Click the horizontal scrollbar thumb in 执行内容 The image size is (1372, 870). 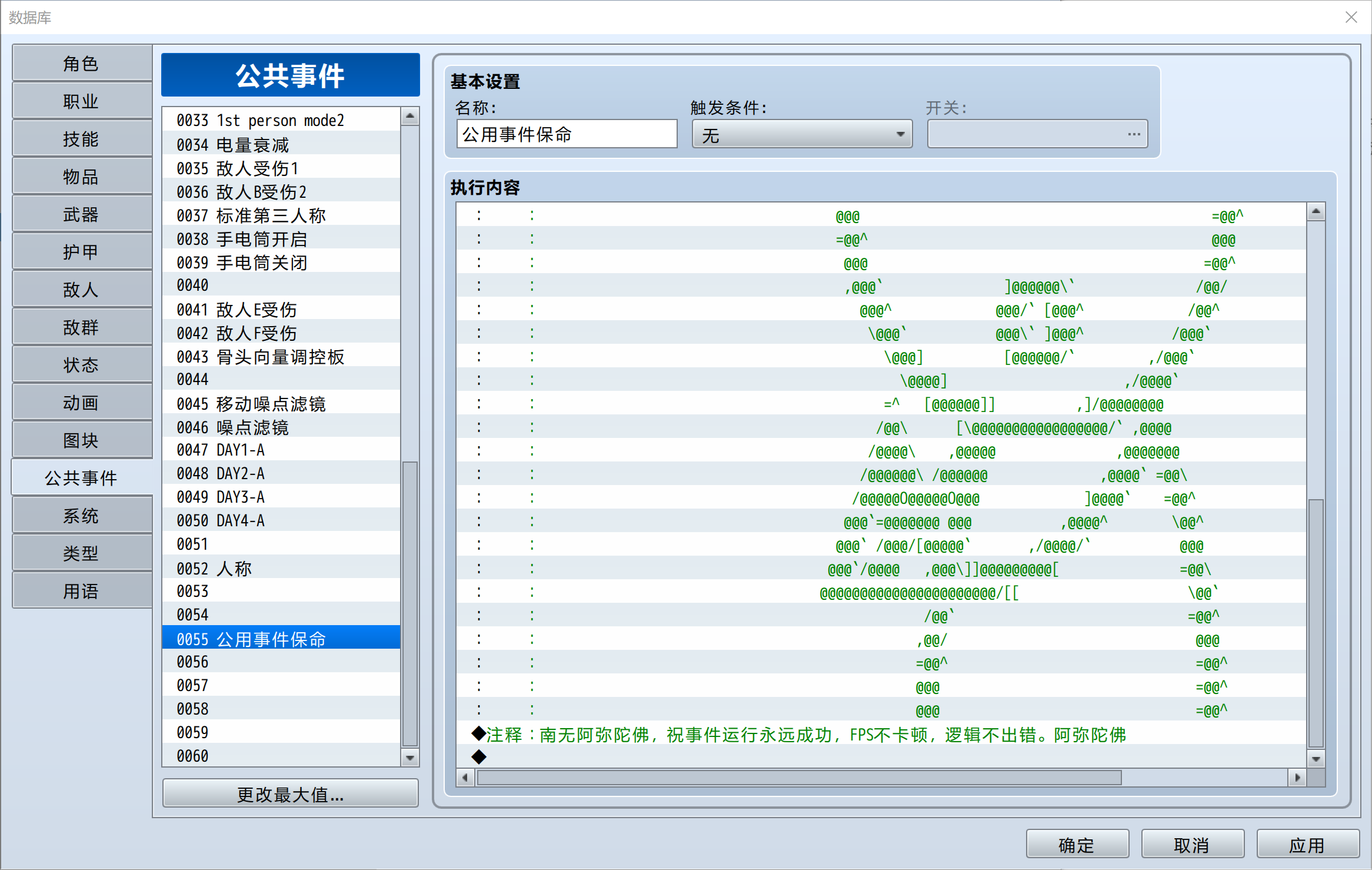click(x=799, y=778)
